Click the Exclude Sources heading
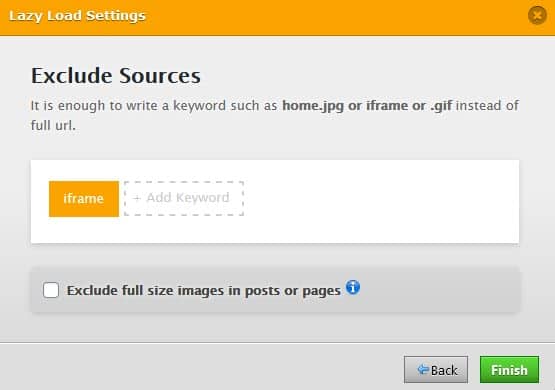Screen dimensions: 555x390 116,75
